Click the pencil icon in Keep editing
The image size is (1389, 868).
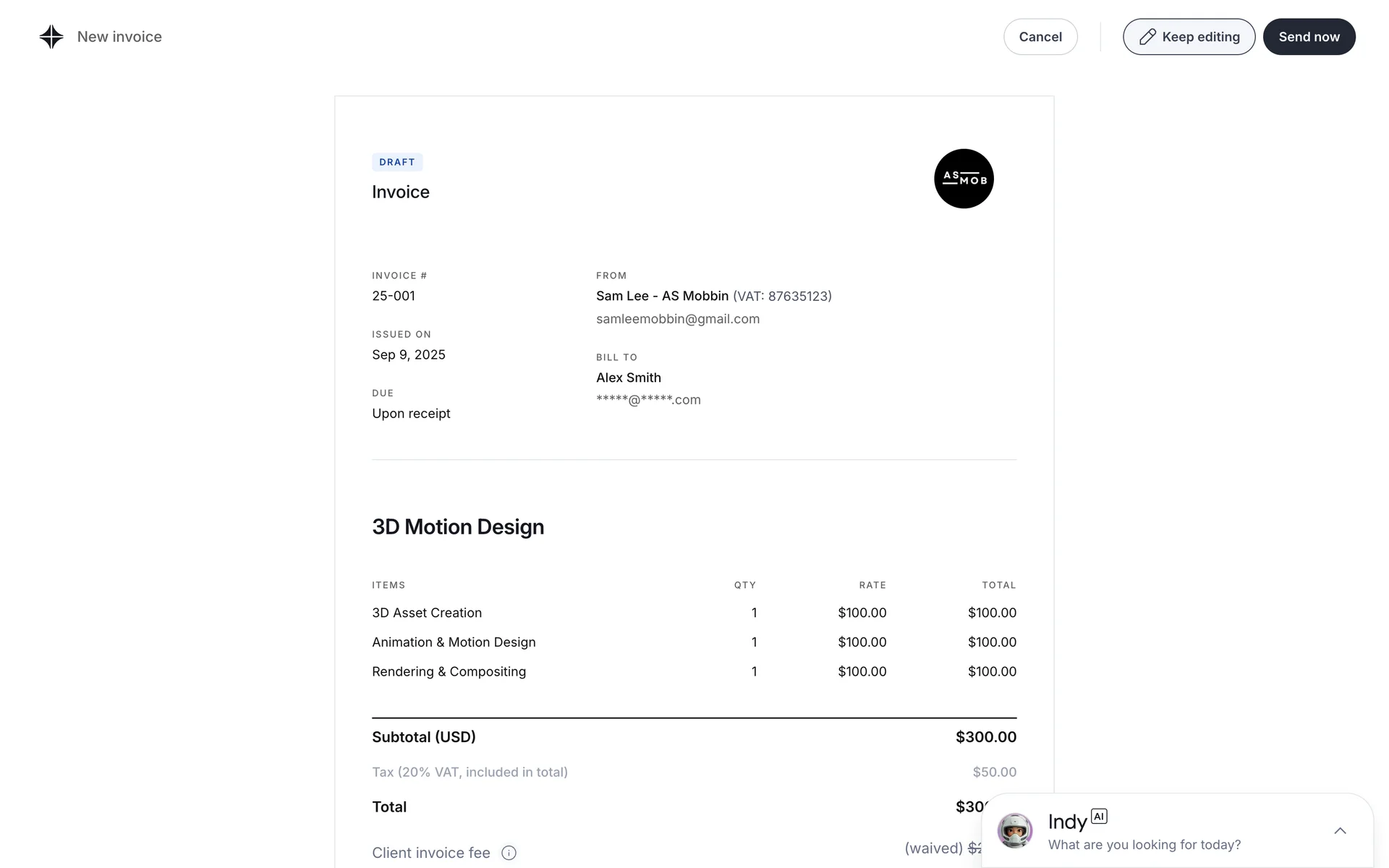(x=1147, y=37)
